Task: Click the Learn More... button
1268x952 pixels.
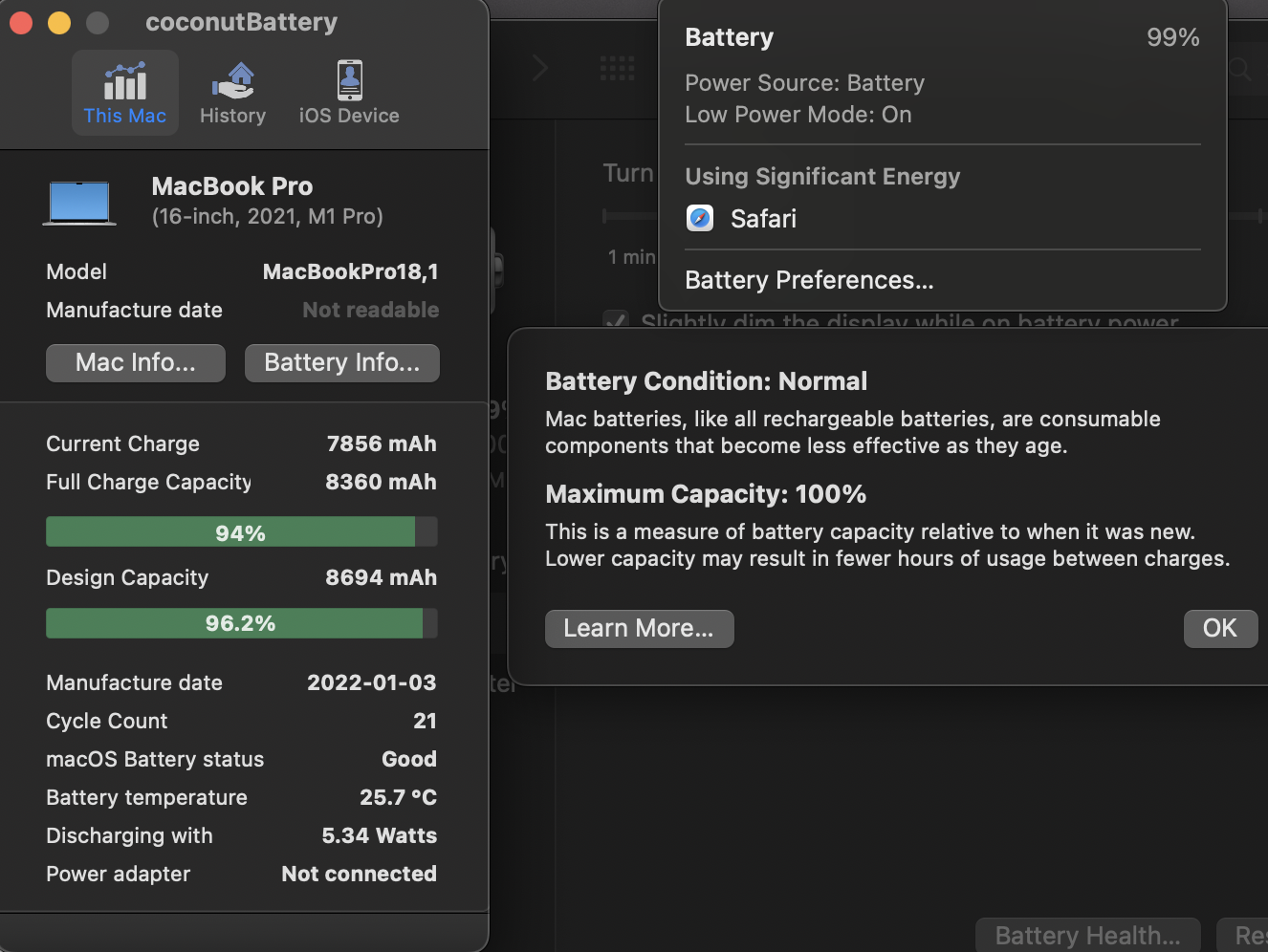Action: [640, 629]
